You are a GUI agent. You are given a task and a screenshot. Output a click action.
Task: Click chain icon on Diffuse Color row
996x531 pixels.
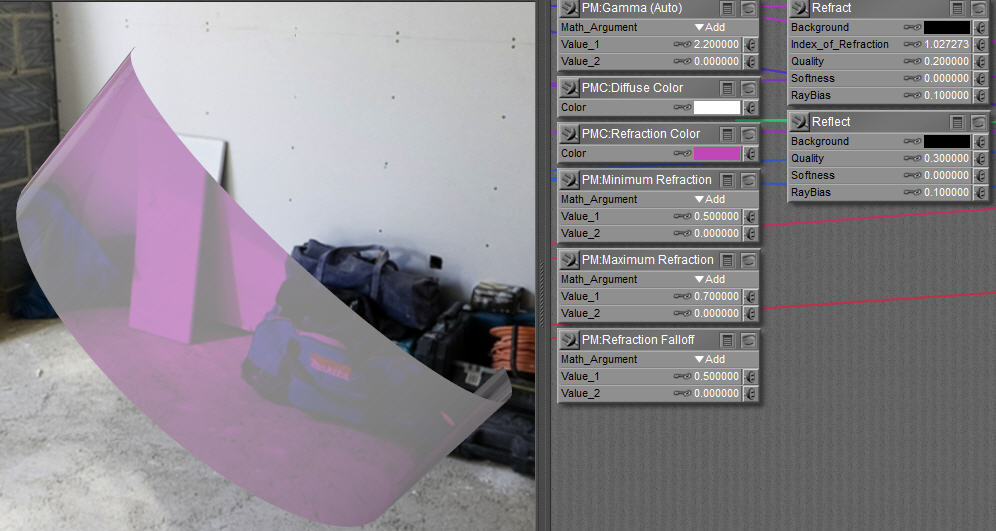(682, 107)
